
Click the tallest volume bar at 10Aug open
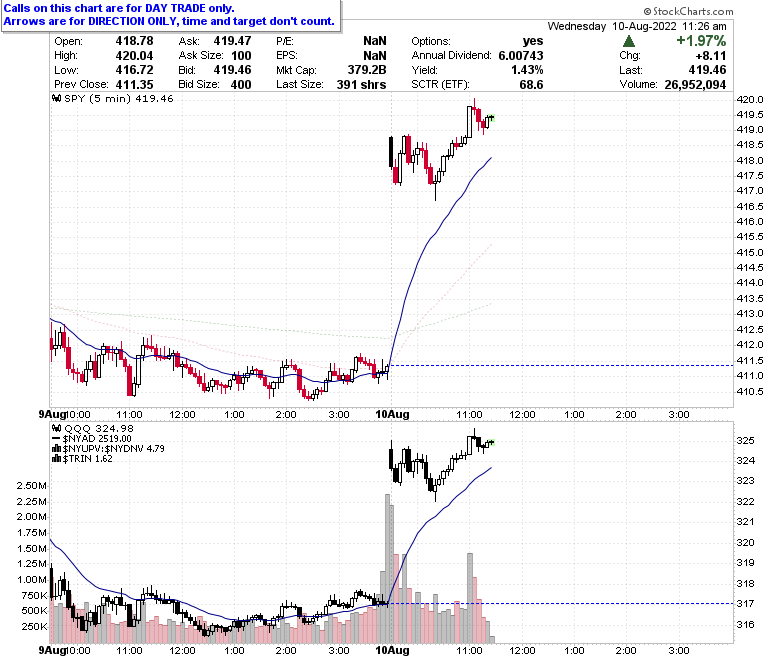coord(388,568)
